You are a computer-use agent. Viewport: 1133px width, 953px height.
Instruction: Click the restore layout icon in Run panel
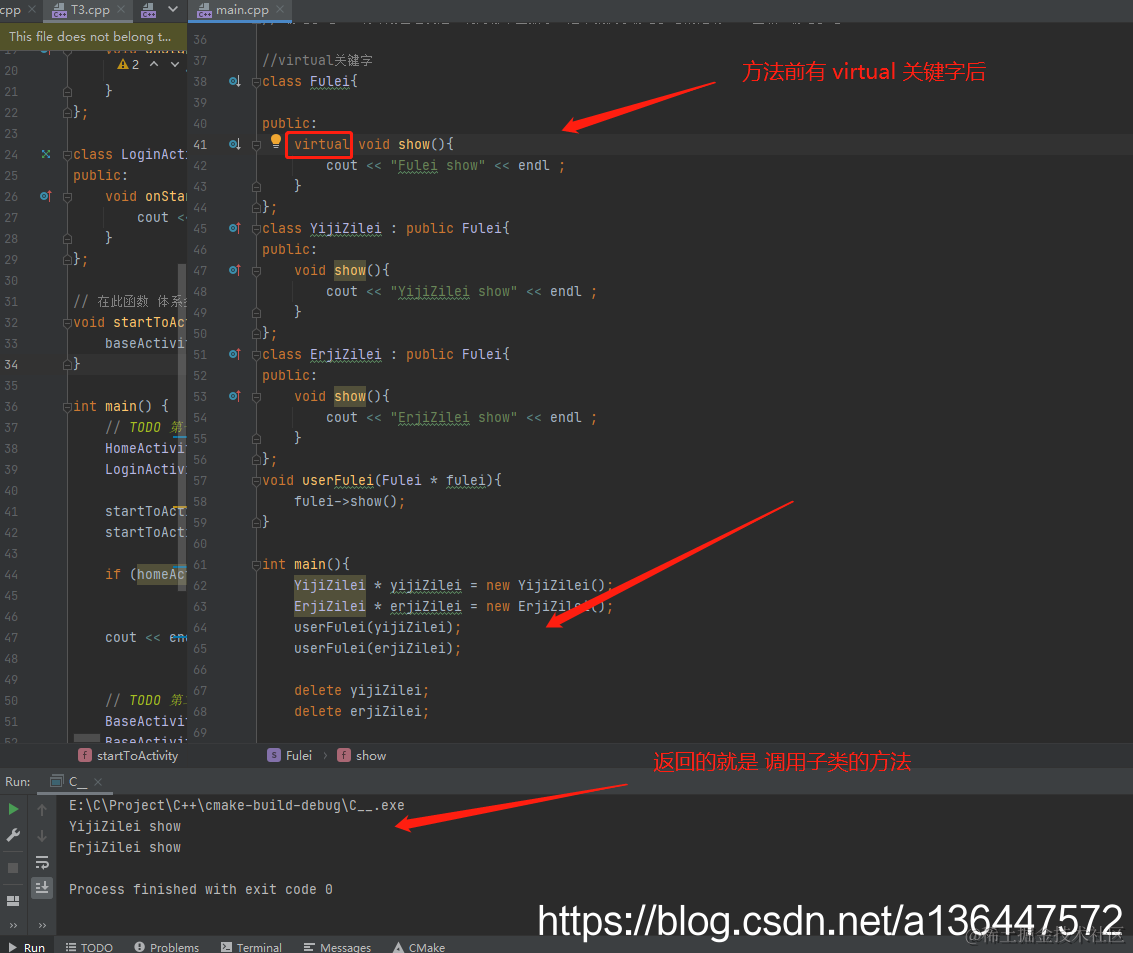point(13,900)
